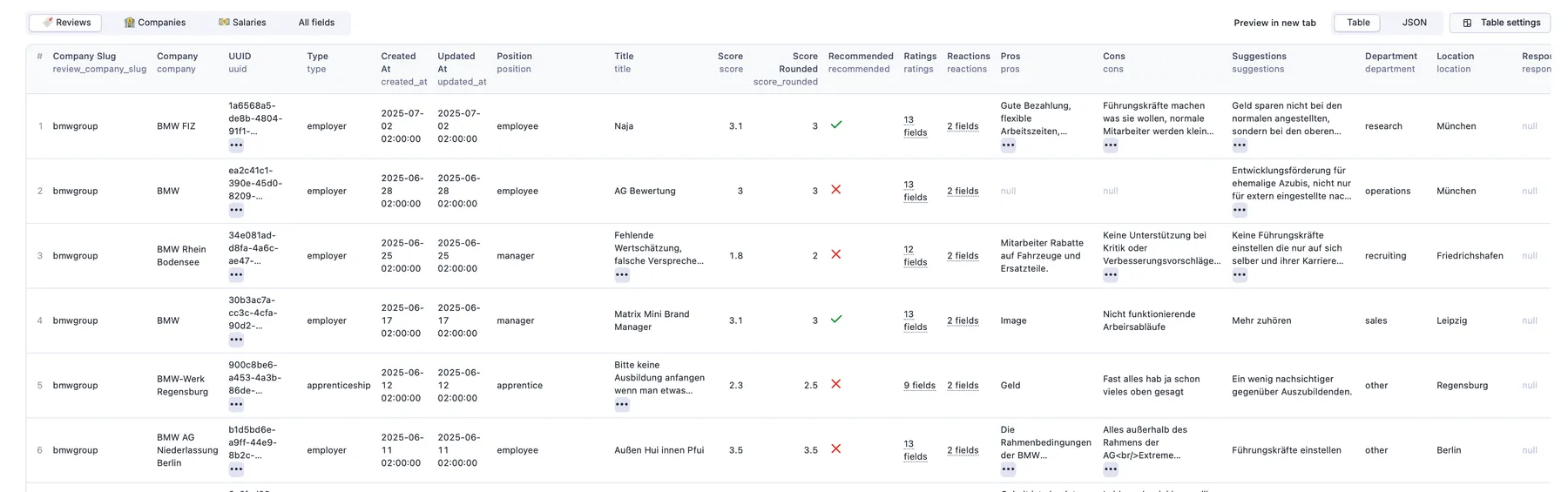The height and width of the screenshot is (492, 1568).
Task: Open 13 fields ratings in Leipzig row
Action: pyautogui.click(x=916, y=320)
